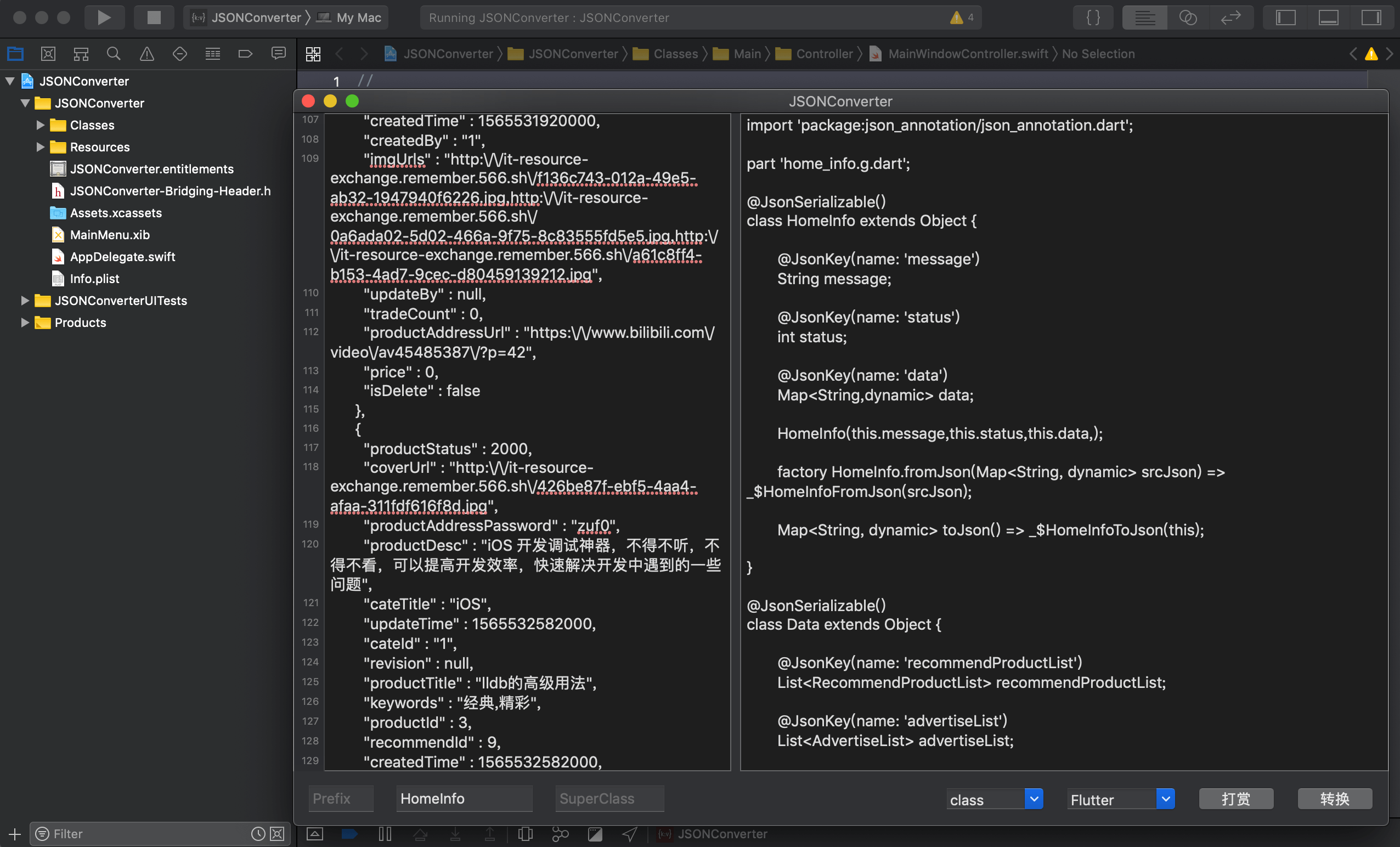Open the Flutter language dropdown
1400x847 pixels.
point(1165,799)
